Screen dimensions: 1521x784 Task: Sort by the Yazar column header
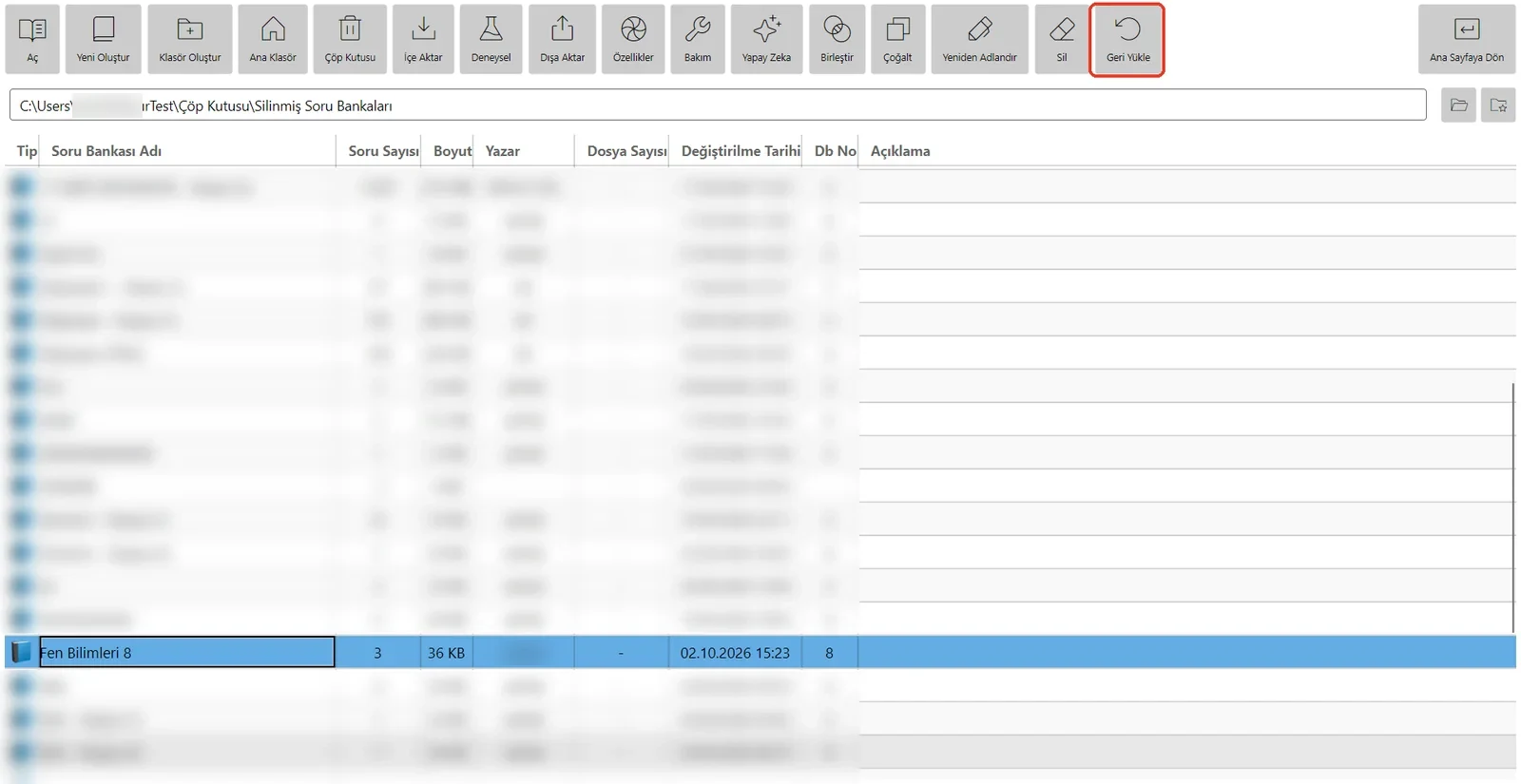(503, 151)
